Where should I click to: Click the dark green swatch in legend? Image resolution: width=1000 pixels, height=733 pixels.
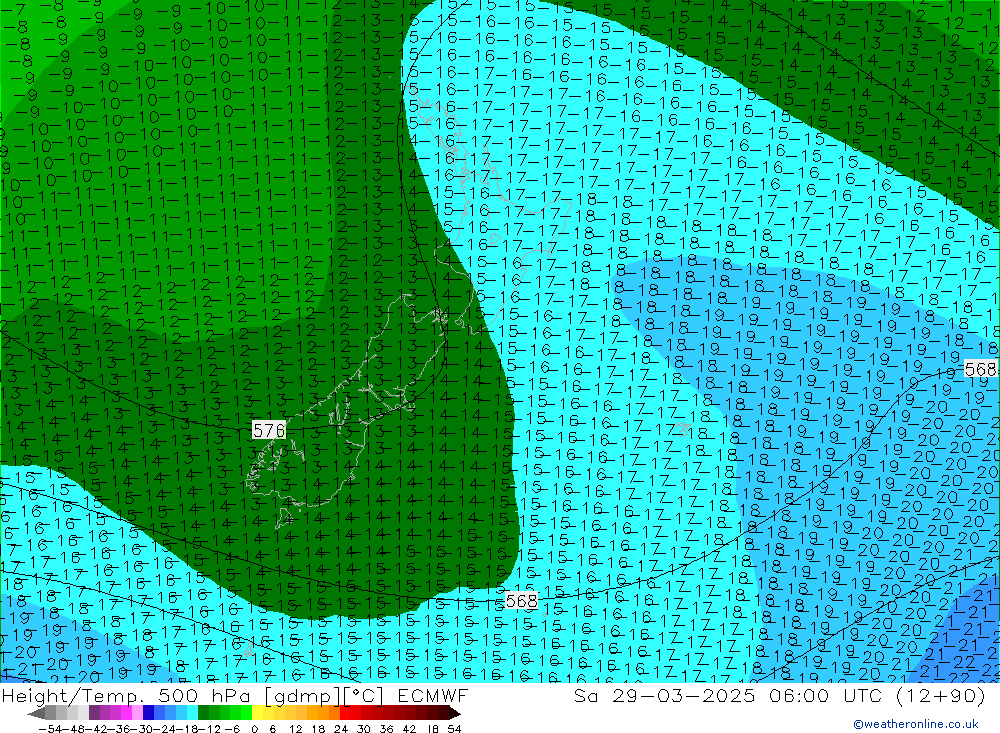(204, 713)
